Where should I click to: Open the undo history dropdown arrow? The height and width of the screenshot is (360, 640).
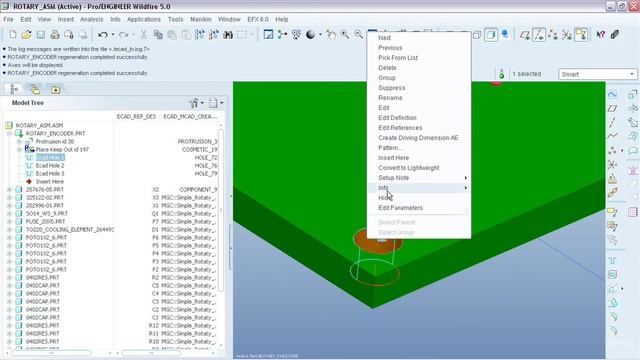click(113, 35)
